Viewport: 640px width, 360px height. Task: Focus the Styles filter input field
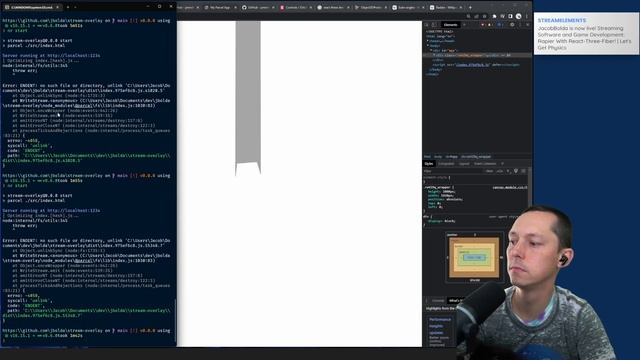tap(453, 171)
